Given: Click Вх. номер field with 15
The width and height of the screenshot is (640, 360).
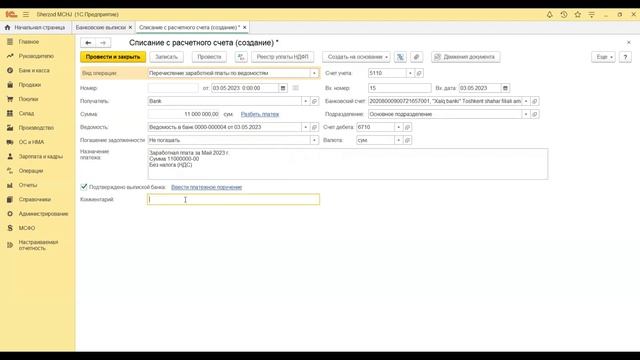Looking at the screenshot, I should 399,88.
